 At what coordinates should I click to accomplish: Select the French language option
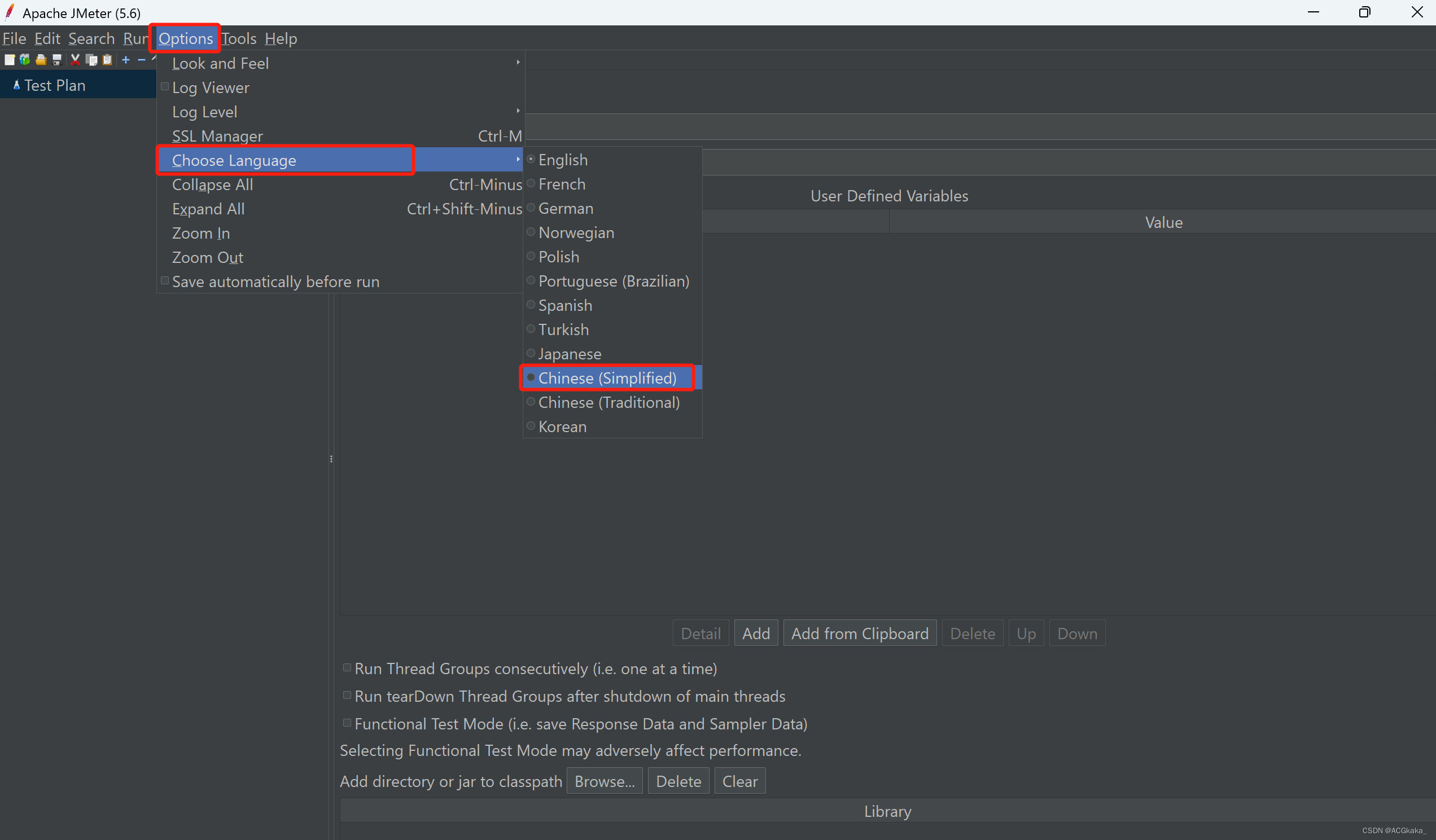coord(612,184)
